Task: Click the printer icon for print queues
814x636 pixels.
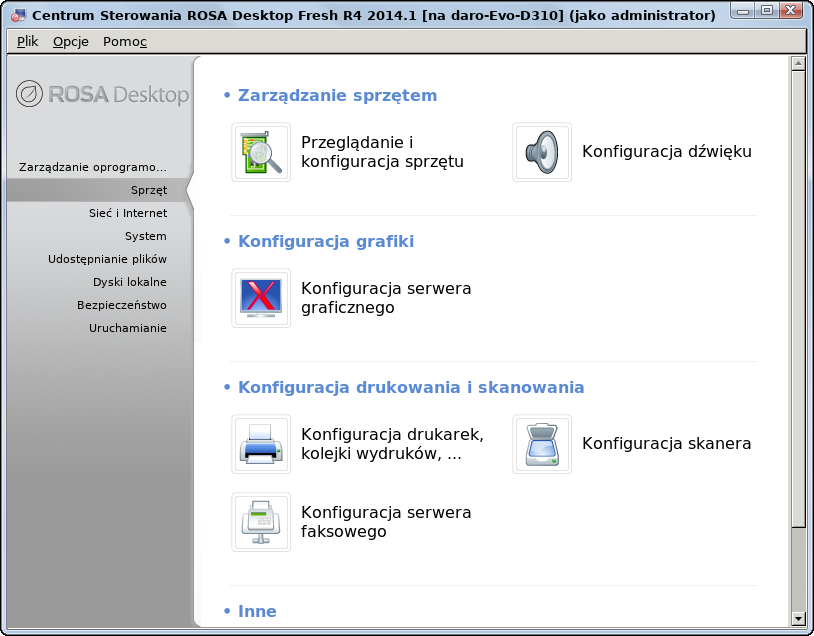Action: coord(261,444)
